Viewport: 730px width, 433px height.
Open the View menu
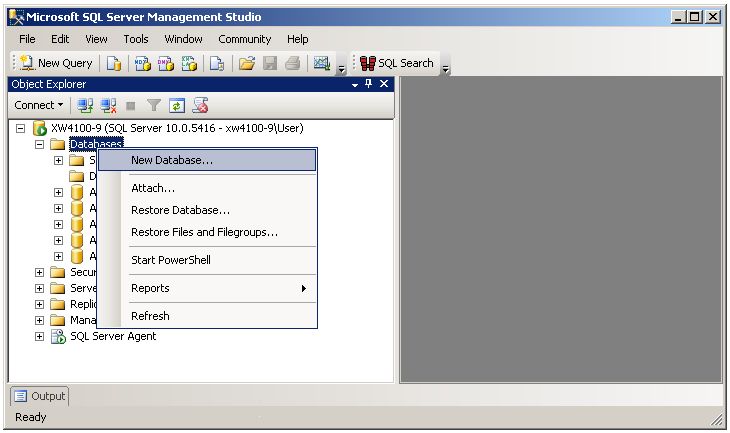coord(96,39)
